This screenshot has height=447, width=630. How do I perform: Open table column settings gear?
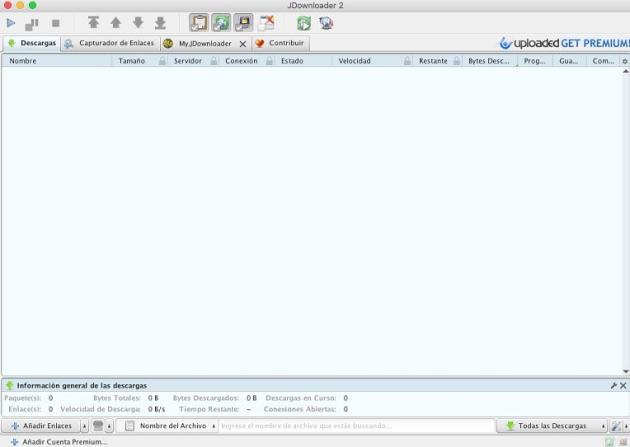tap(625, 61)
